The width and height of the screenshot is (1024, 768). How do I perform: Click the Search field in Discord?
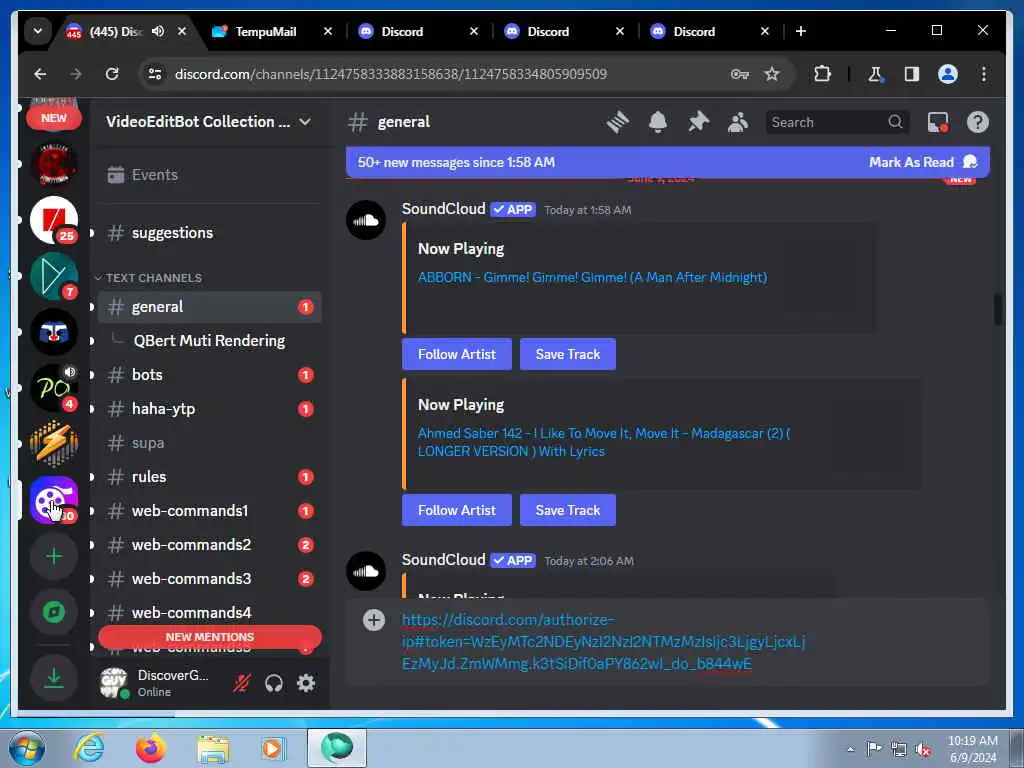837,122
